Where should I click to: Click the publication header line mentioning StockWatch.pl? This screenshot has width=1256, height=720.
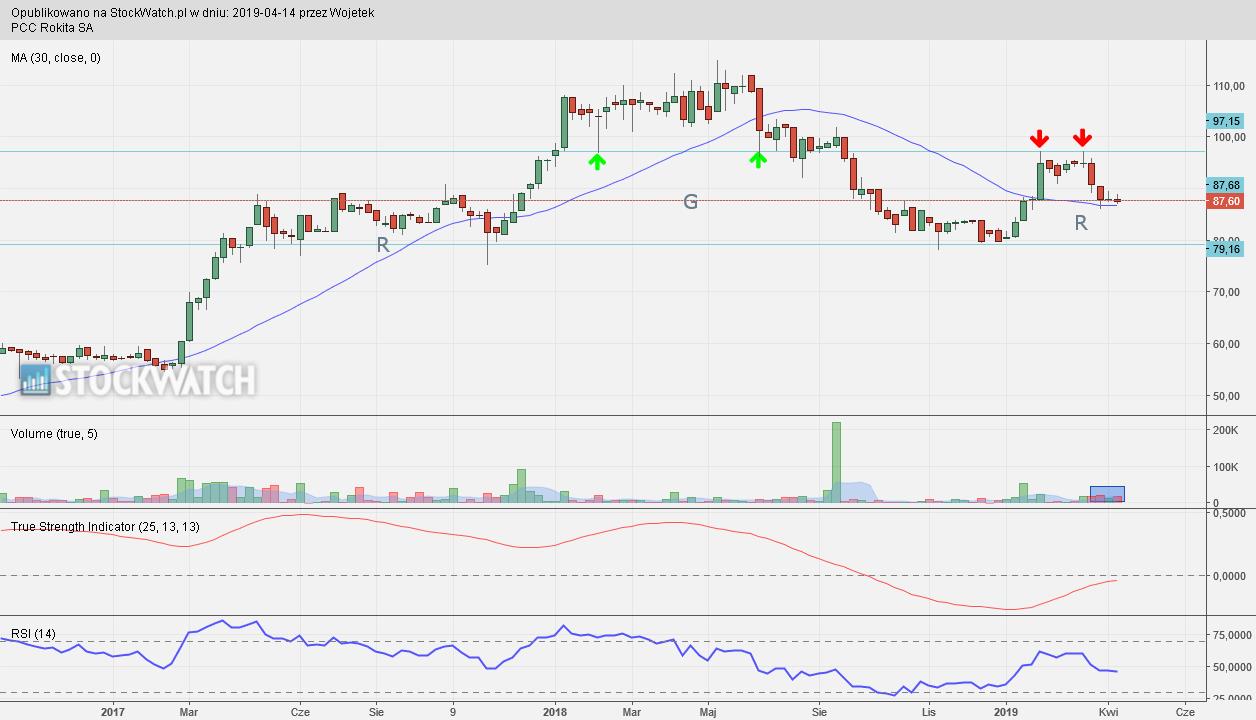pyautogui.click(x=193, y=13)
